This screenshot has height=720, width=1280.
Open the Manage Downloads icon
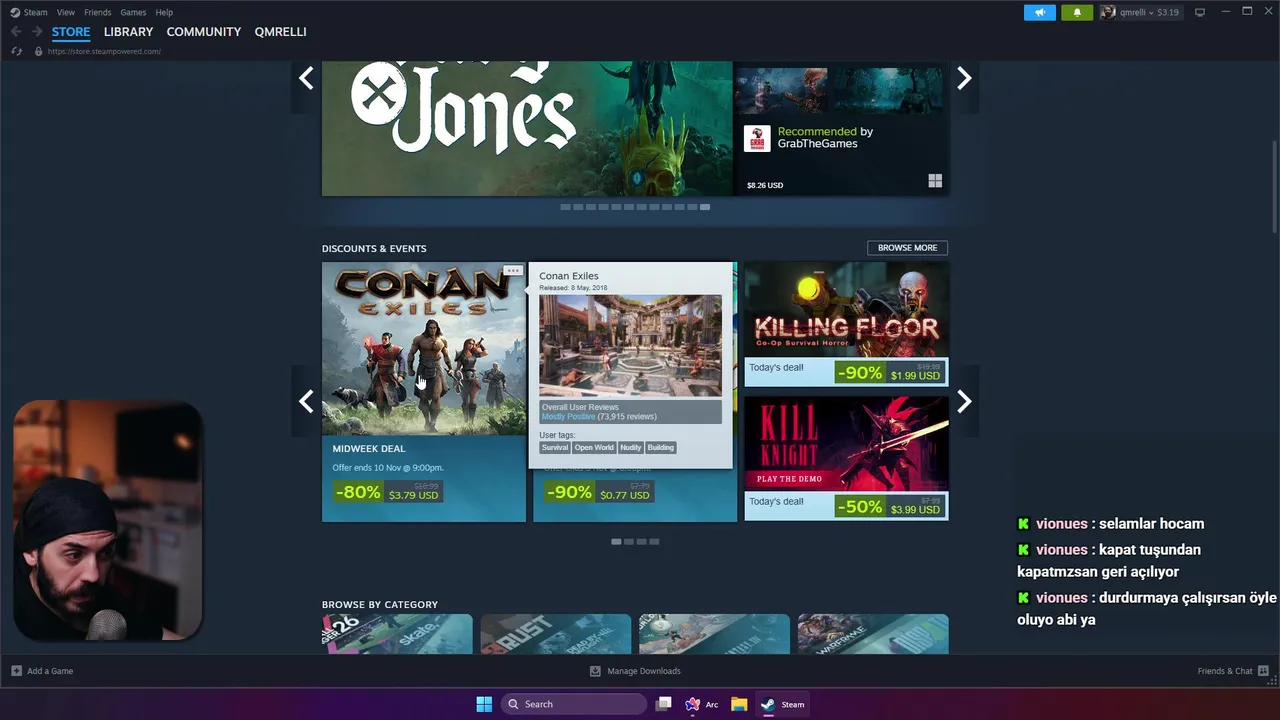tap(595, 671)
